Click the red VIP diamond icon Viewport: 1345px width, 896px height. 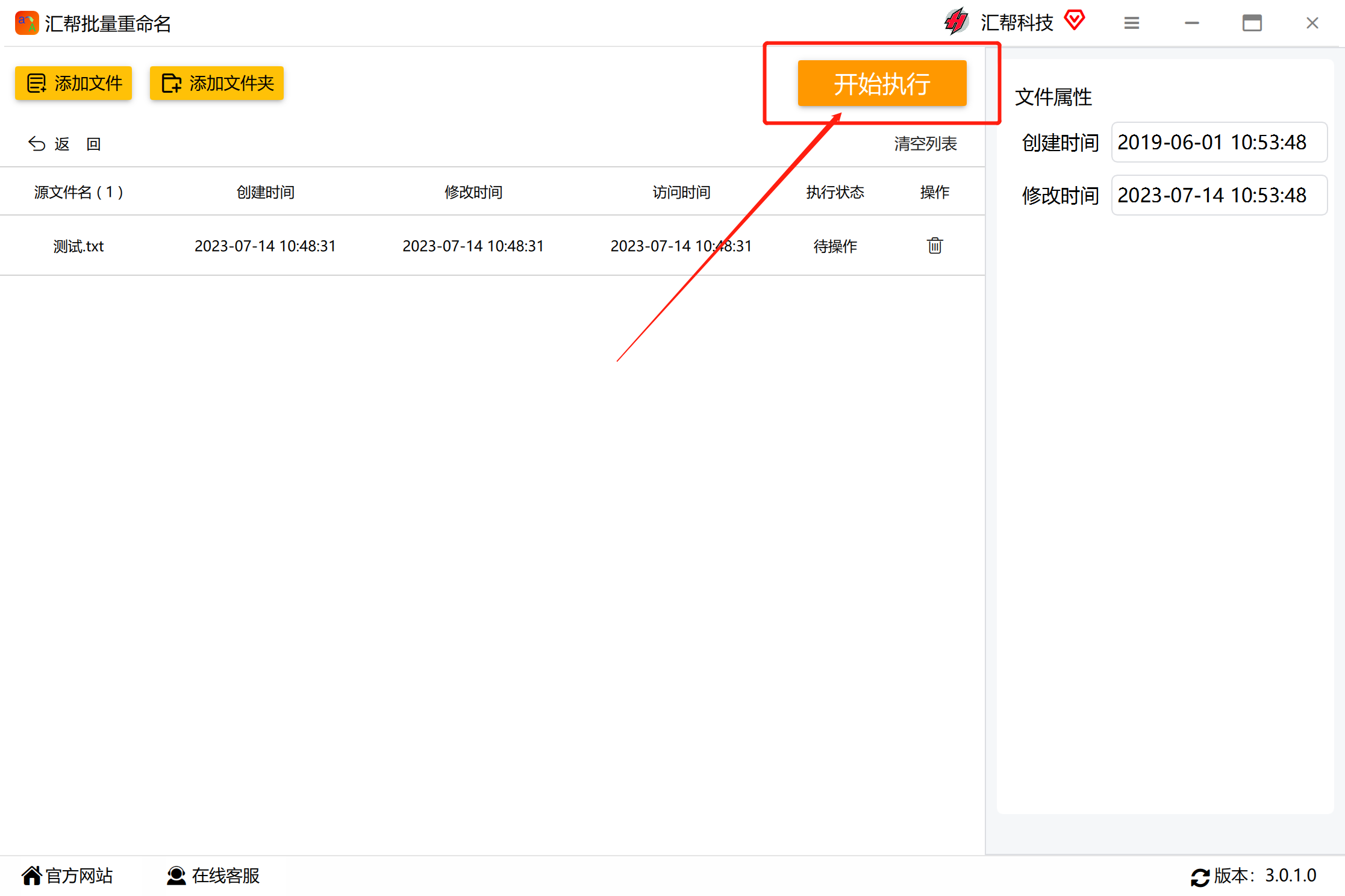[1075, 20]
